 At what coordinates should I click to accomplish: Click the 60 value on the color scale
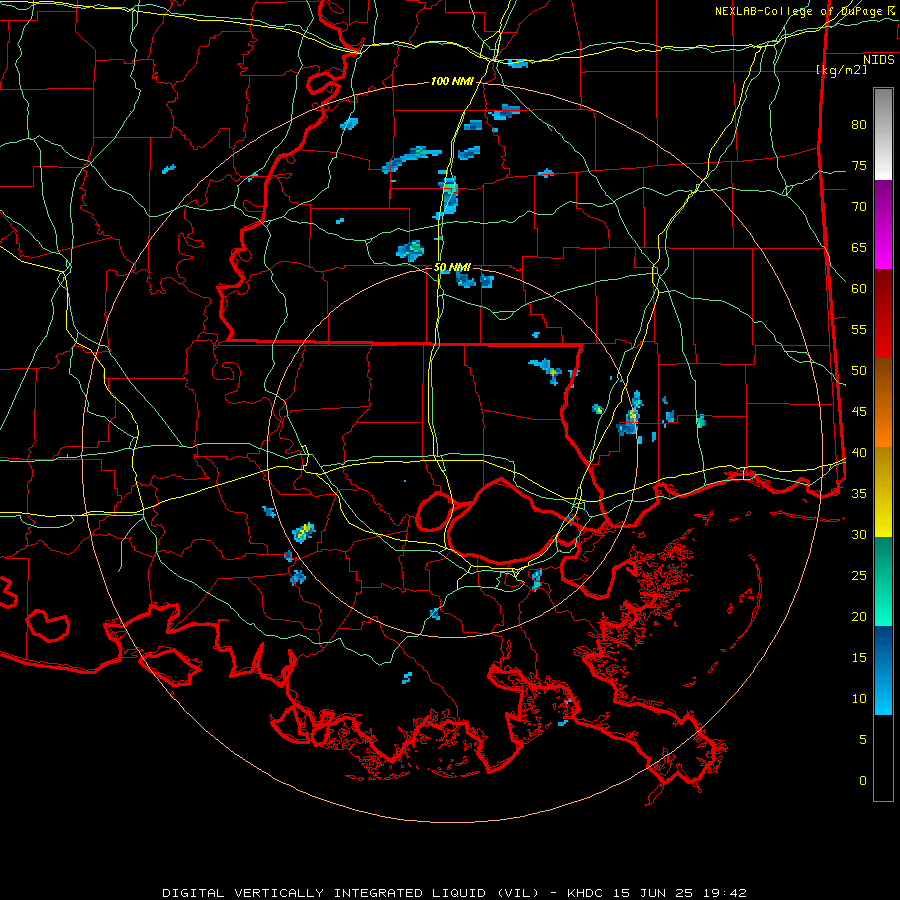pos(859,289)
